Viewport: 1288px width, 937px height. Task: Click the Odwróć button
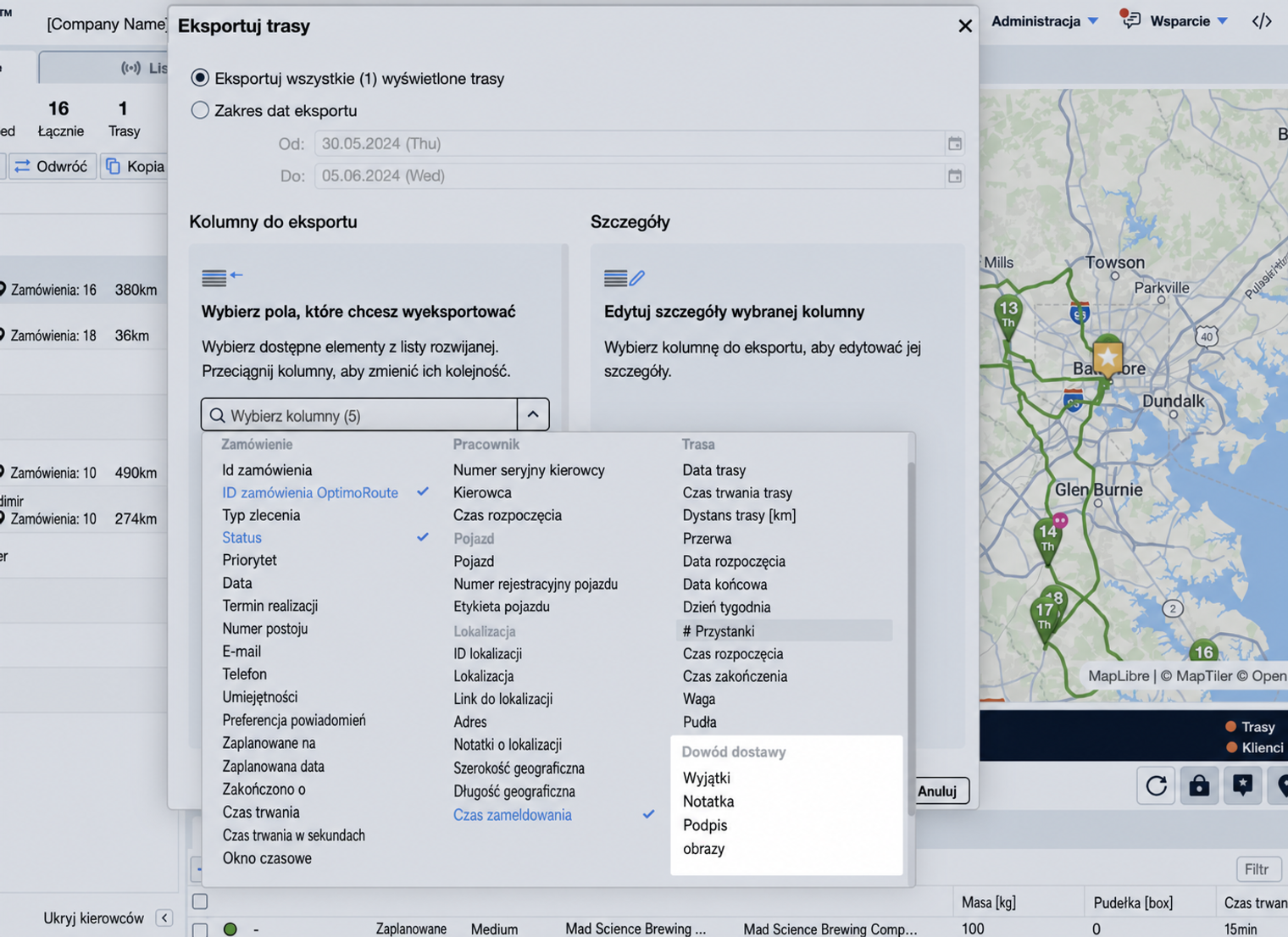click(51, 166)
